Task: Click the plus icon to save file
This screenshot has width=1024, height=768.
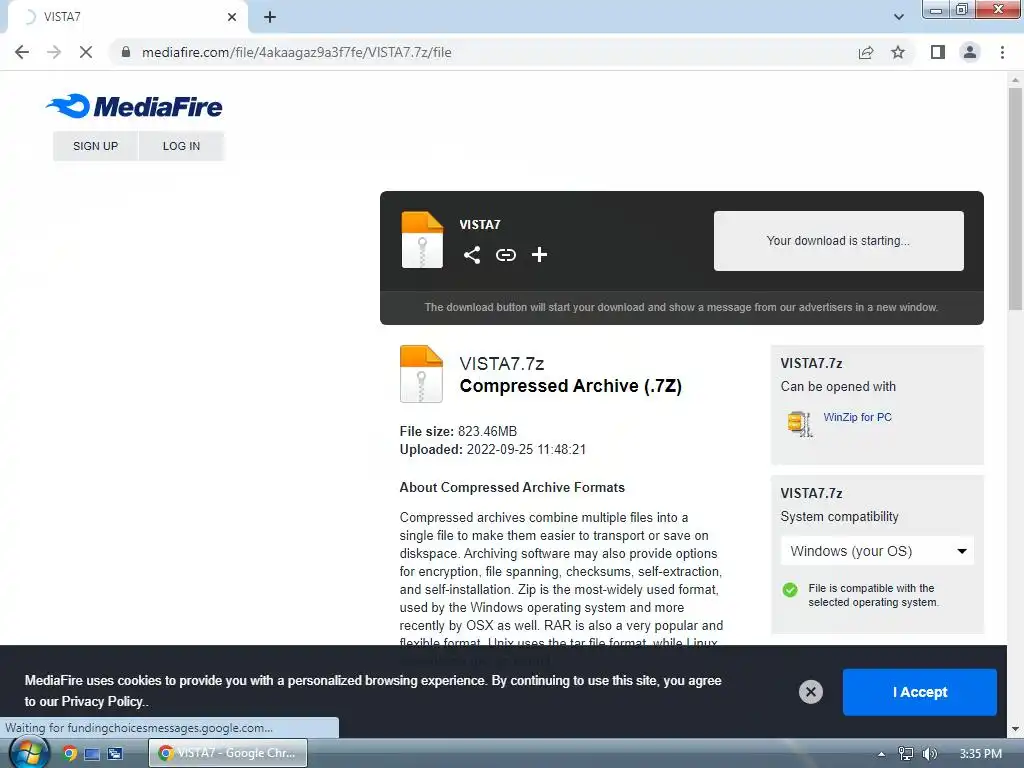Action: 539,255
